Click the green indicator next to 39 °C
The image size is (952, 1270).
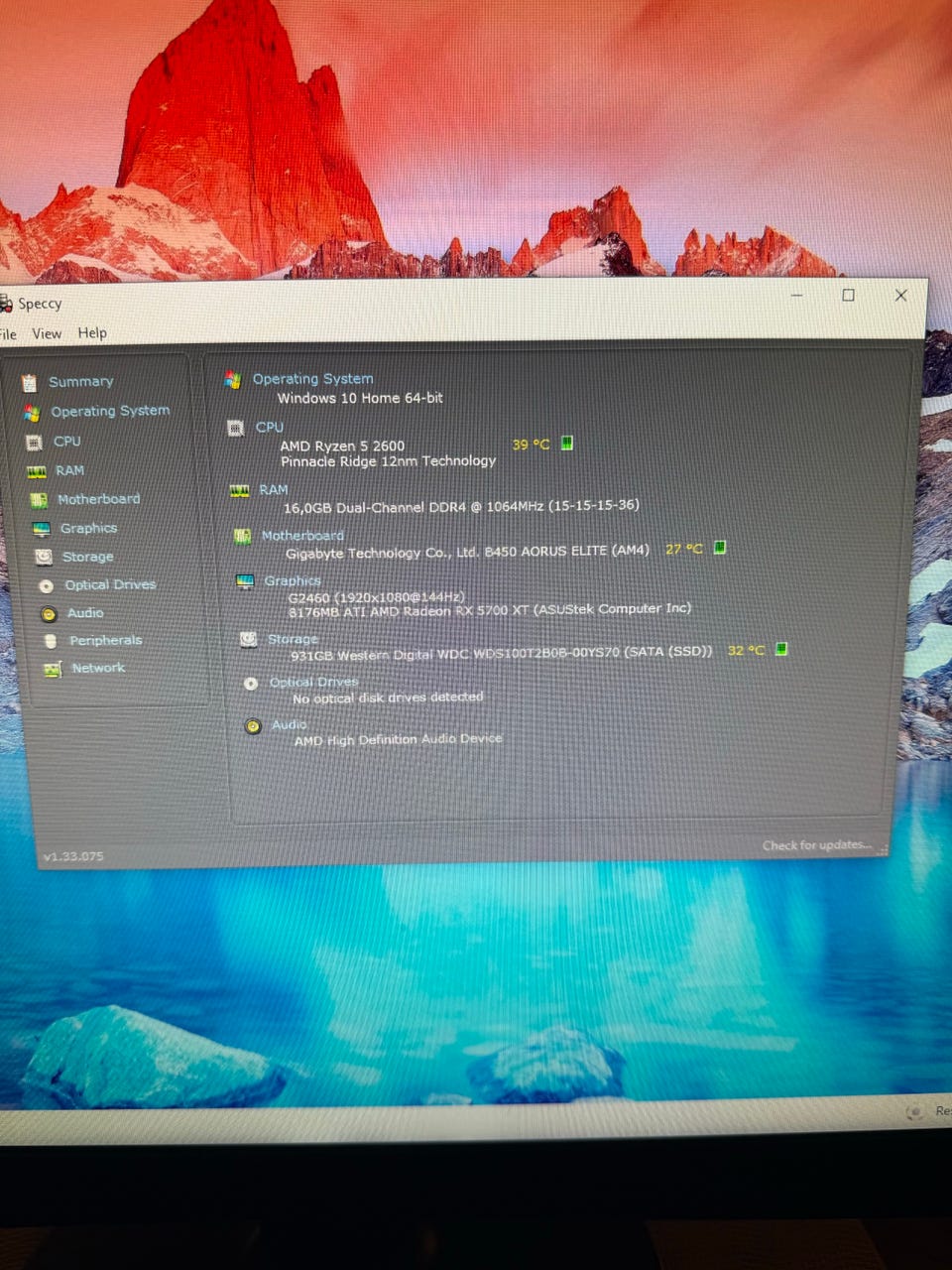[567, 444]
